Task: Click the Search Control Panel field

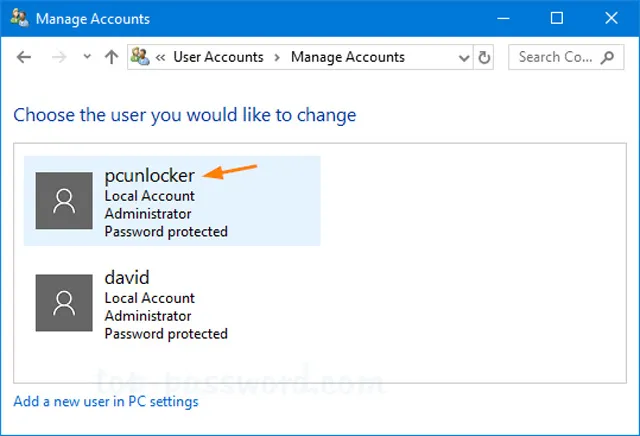Action: (566, 57)
